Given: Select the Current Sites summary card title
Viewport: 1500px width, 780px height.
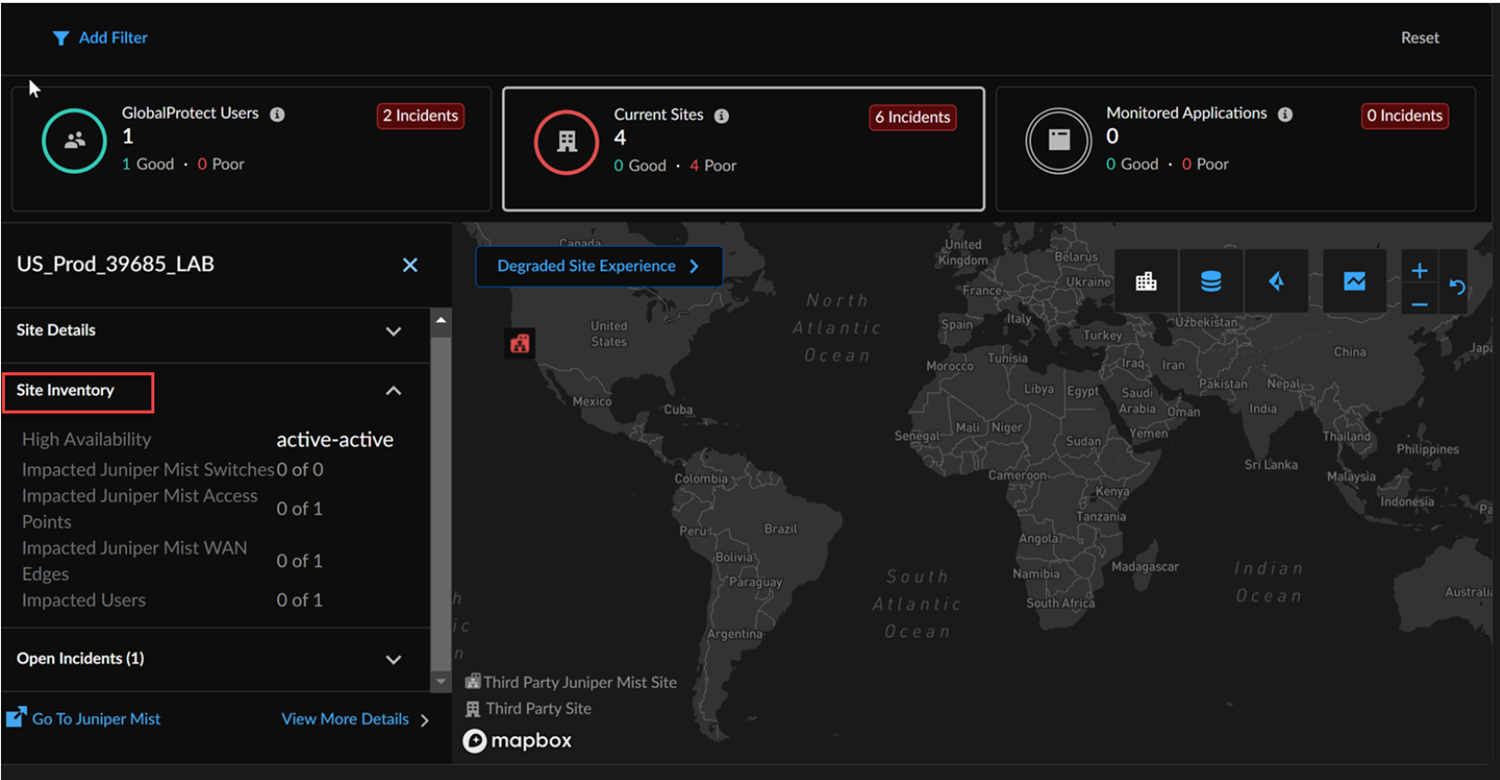Looking at the screenshot, I should click(659, 115).
